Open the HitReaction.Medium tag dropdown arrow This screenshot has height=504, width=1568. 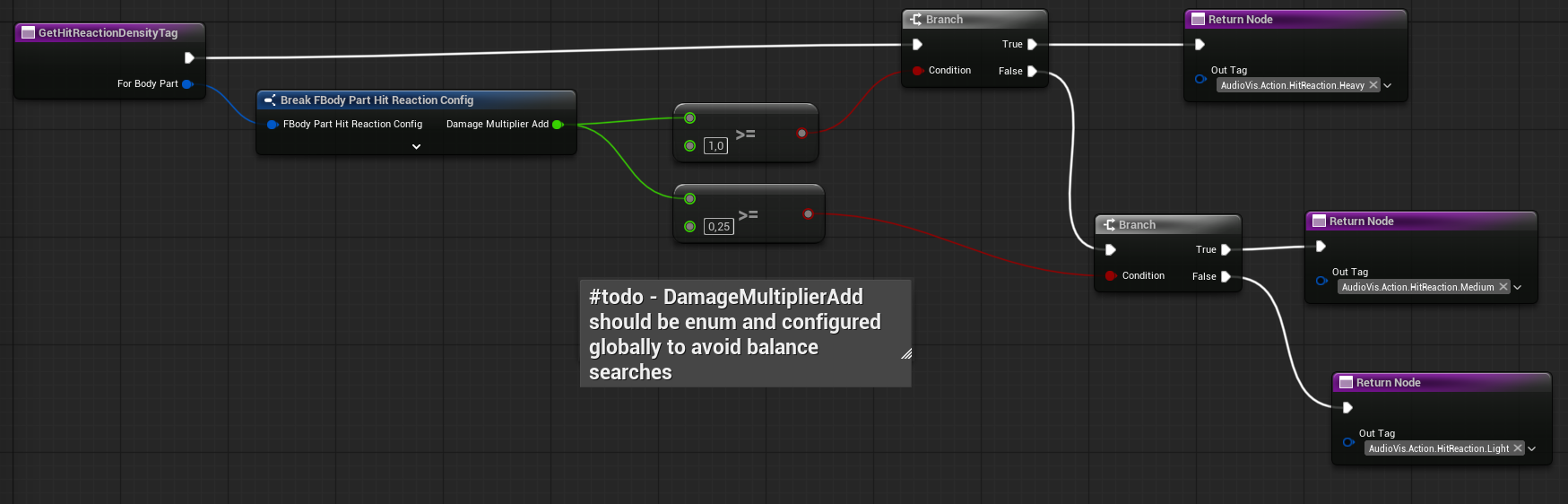coord(1518,288)
